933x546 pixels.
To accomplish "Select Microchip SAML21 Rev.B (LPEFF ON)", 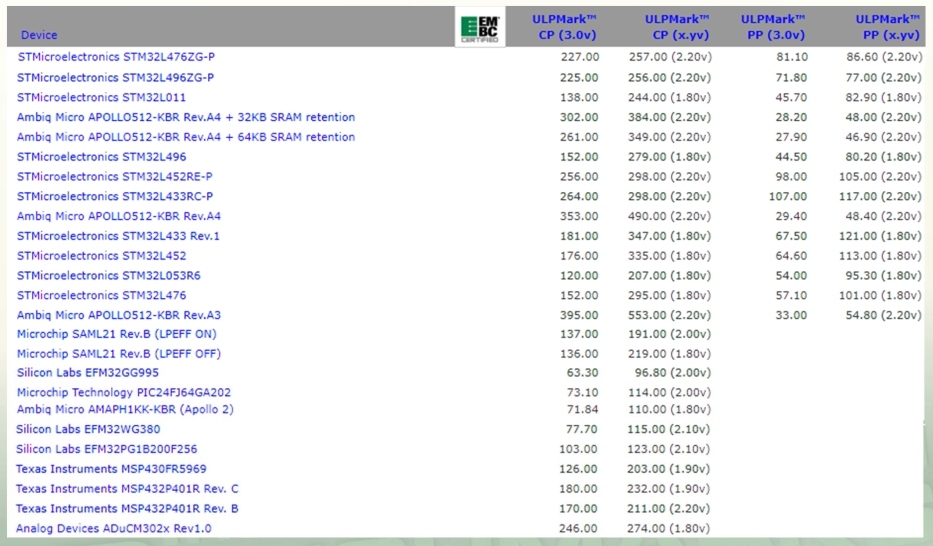I will (x=117, y=334).
